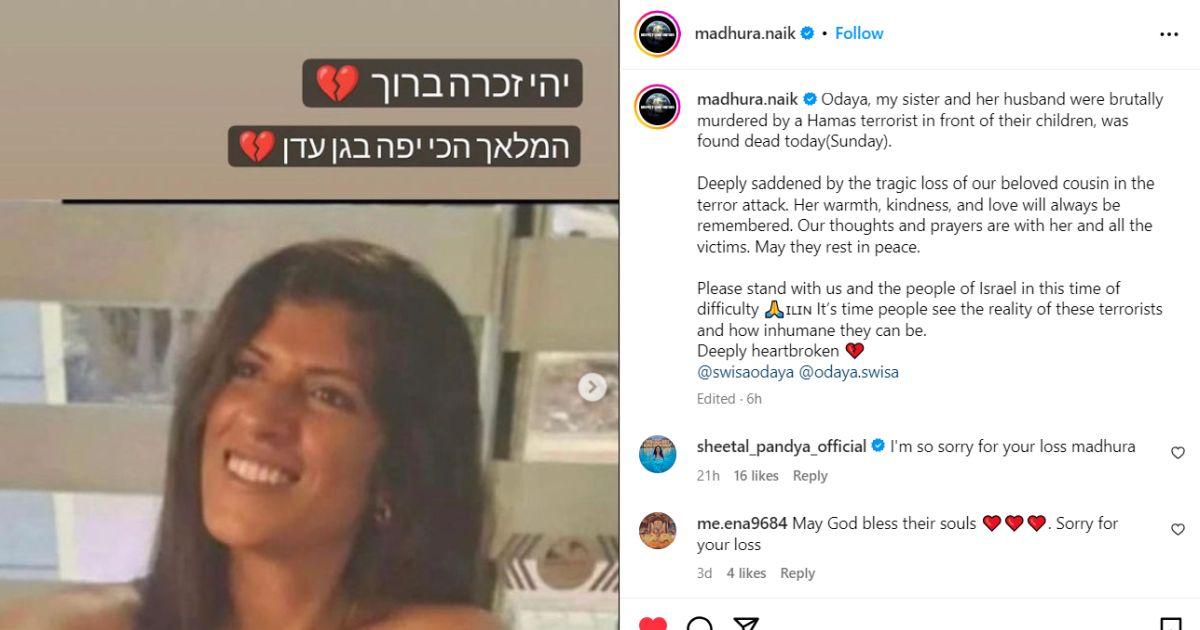
Task: Advance to next photo with carousel arrow
Action: 592,387
